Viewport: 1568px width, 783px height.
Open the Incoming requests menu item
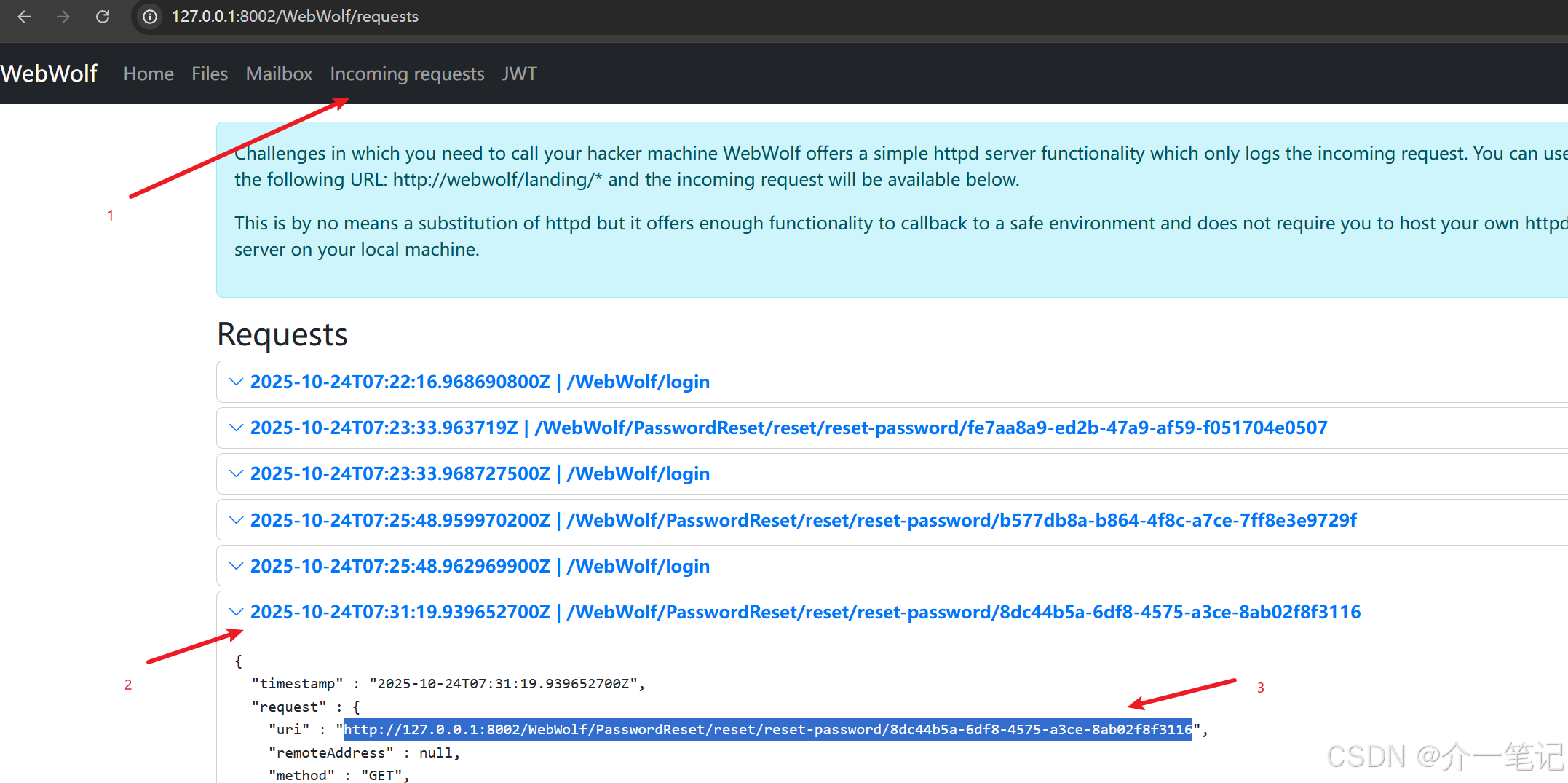click(407, 74)
